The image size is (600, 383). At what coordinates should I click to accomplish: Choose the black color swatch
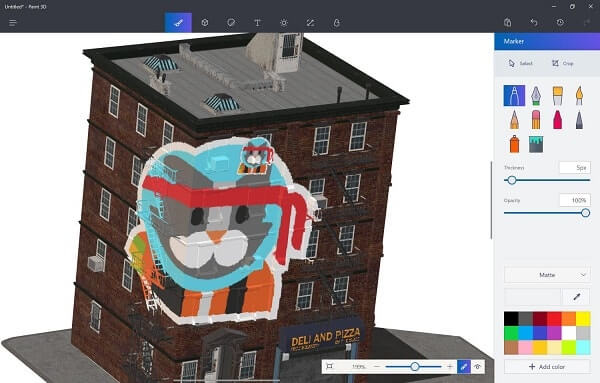[x=511, y=319]
